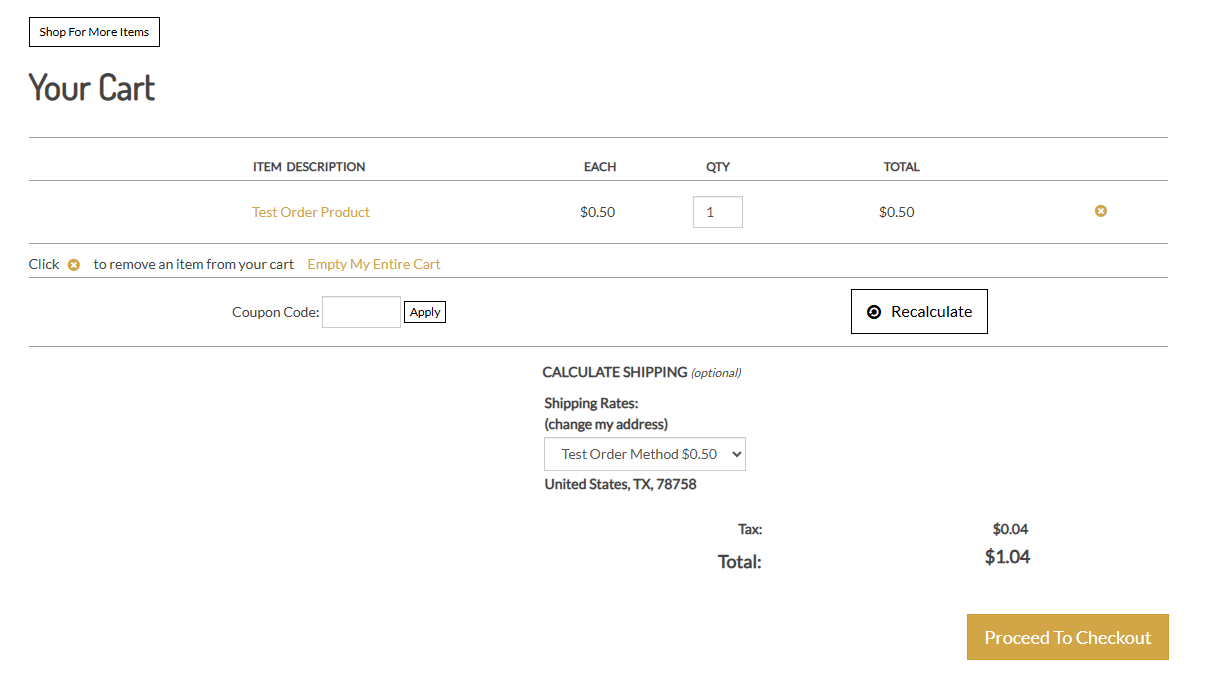This screenshot has width=1216, height=694.
Task: Click the order total amount $1.04
Action: [x=1007, y=557]
